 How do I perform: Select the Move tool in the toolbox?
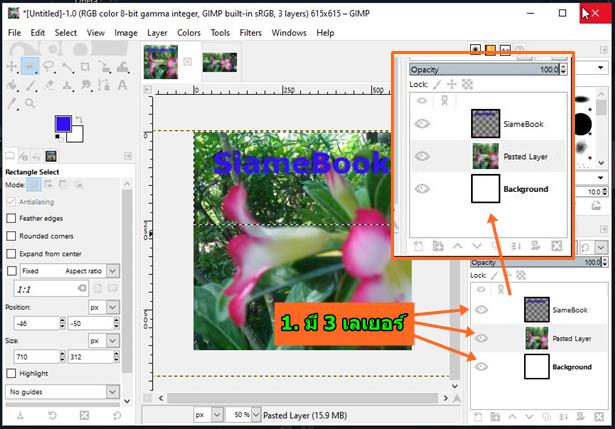(x=12, y=66)
